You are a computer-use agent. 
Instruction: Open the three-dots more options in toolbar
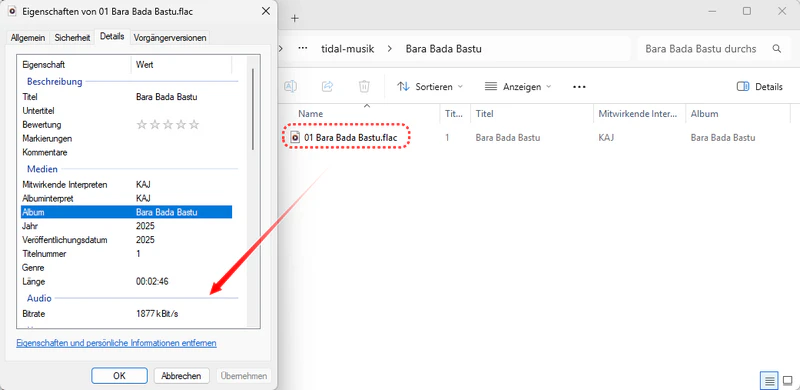pyautogui.click(x=579, y=87)
